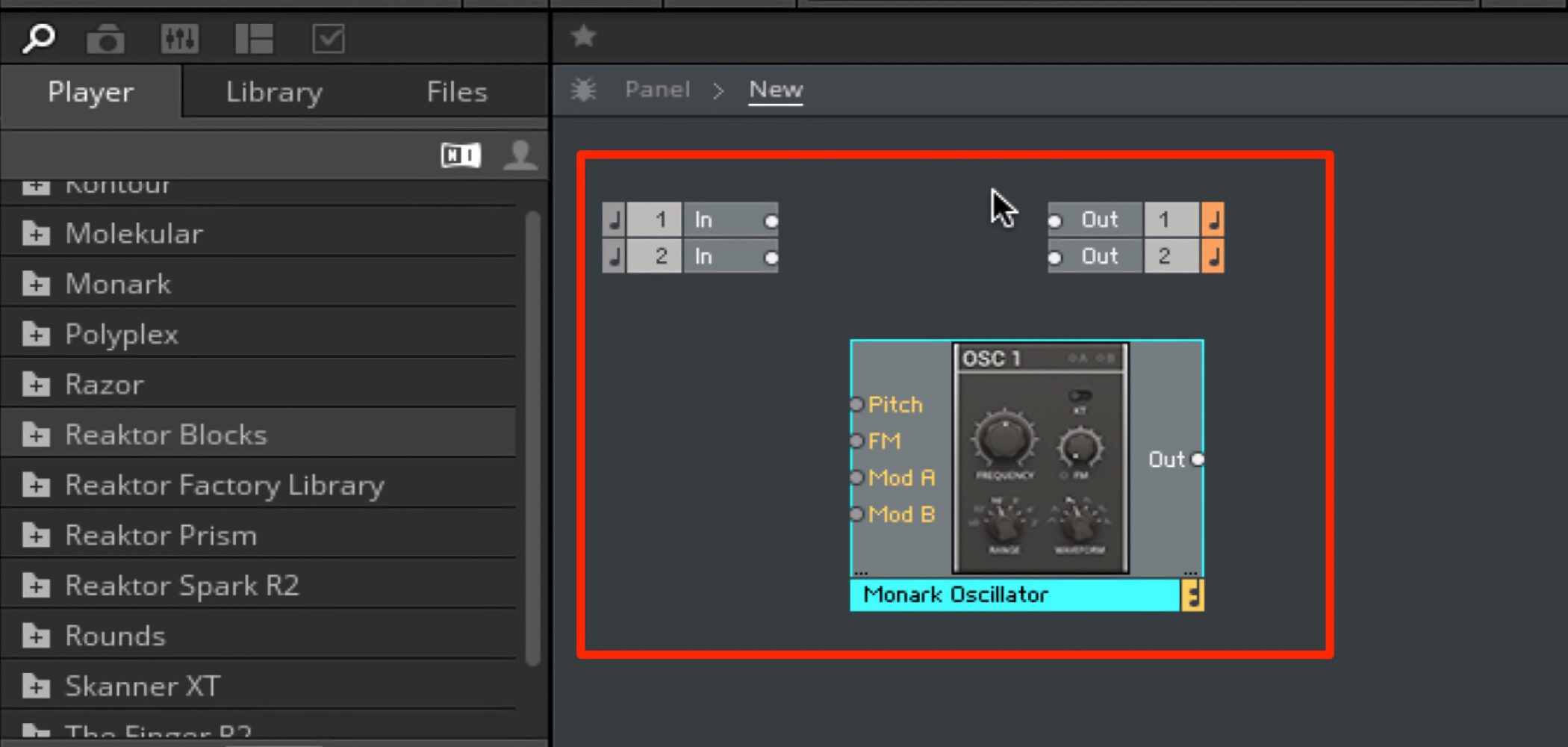Screen dimensions: 1568x747
Task: Open the mixer sliders icon
Action: pyautogui.click(x=180, y=39)
